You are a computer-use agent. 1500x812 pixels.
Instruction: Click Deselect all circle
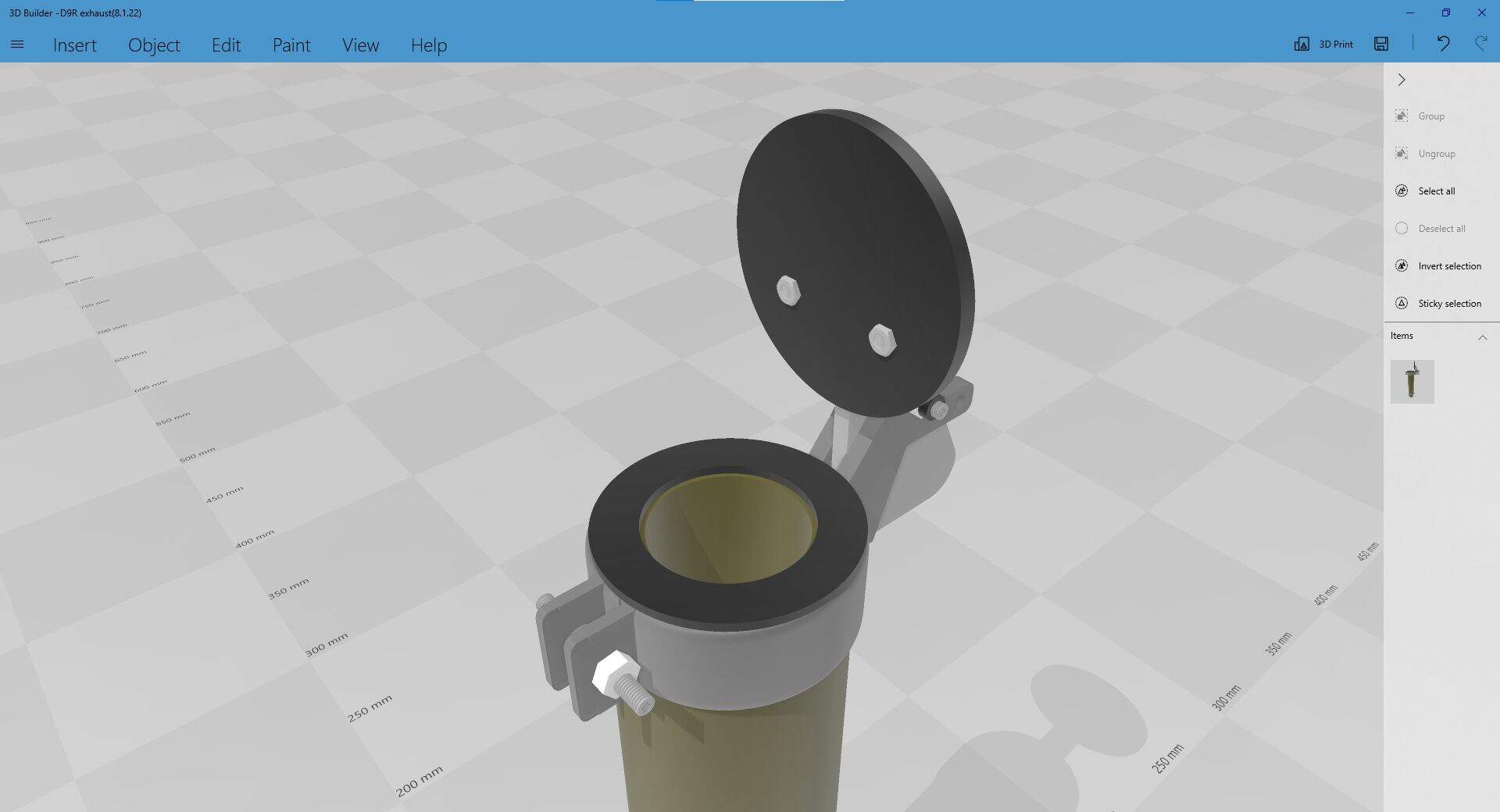(x=1402, y=229)
